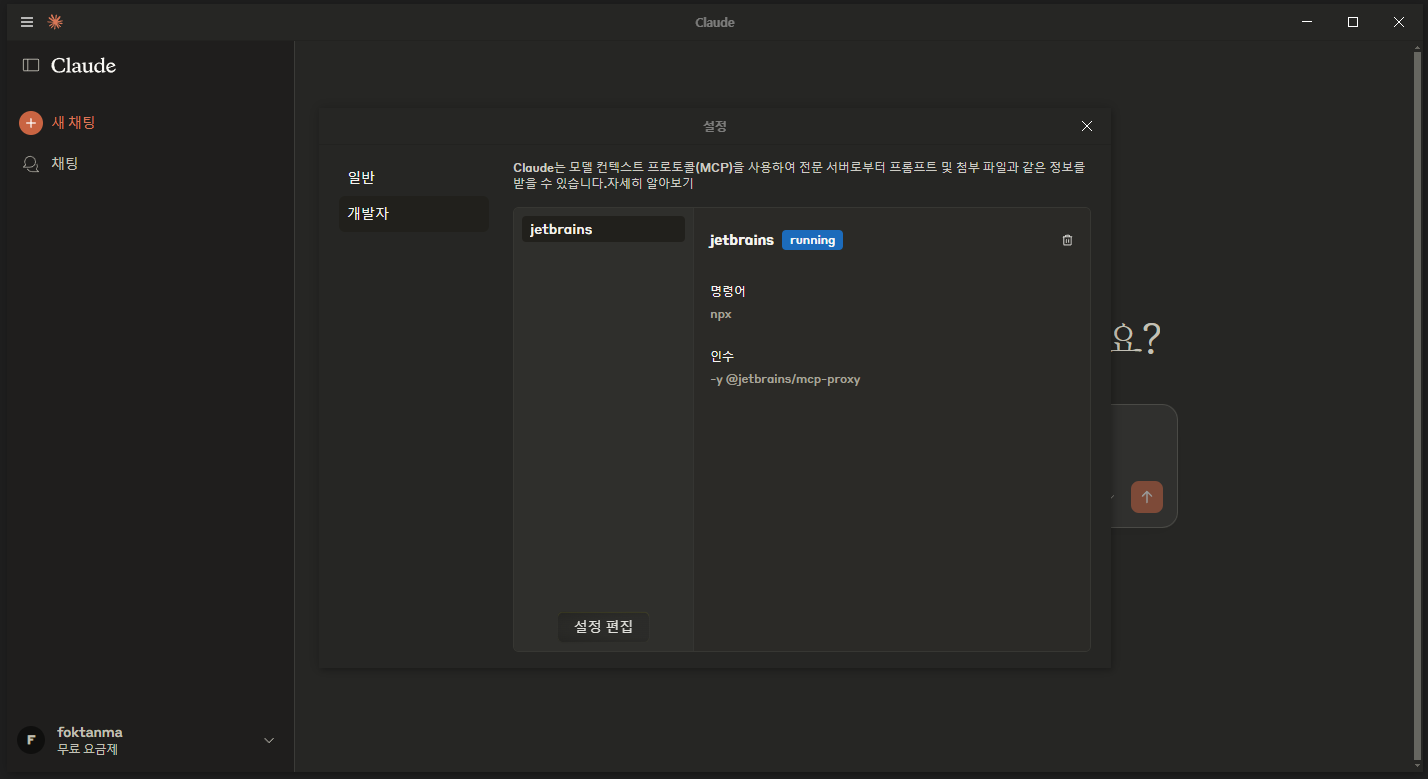1428x779 pixels.
Task: Click the F avatar for foktanma
Action: pyautogui.click(x=31, y=740)
